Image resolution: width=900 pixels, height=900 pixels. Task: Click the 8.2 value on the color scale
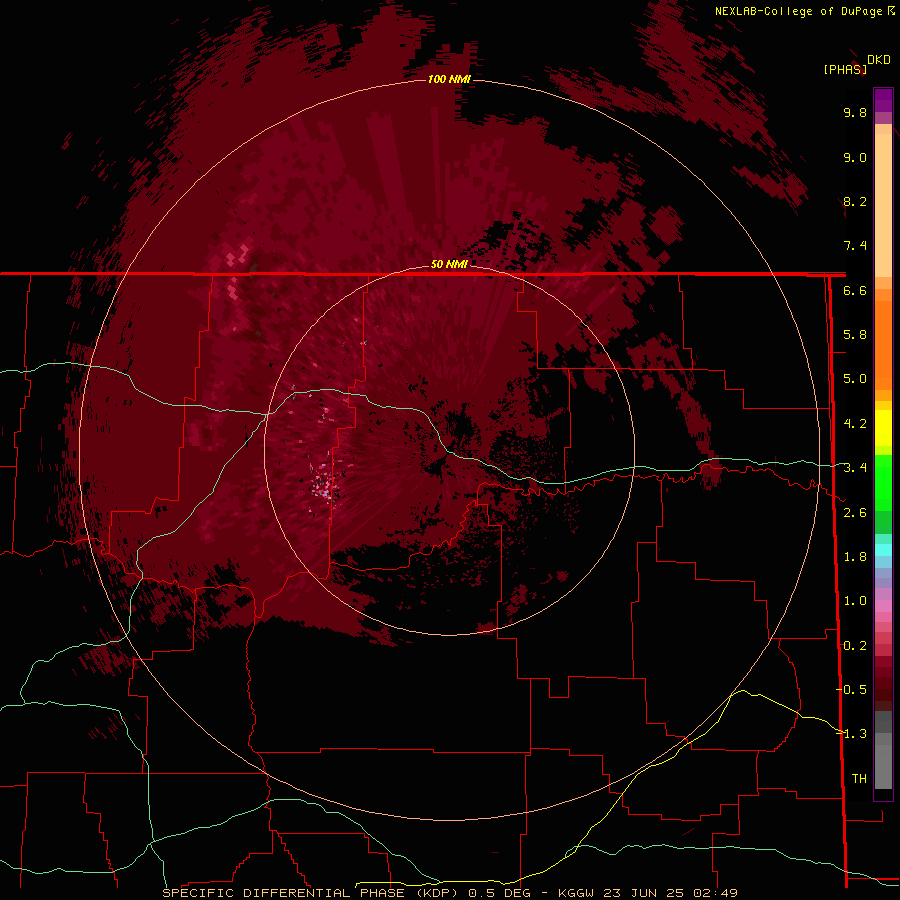tap(855, 201)
